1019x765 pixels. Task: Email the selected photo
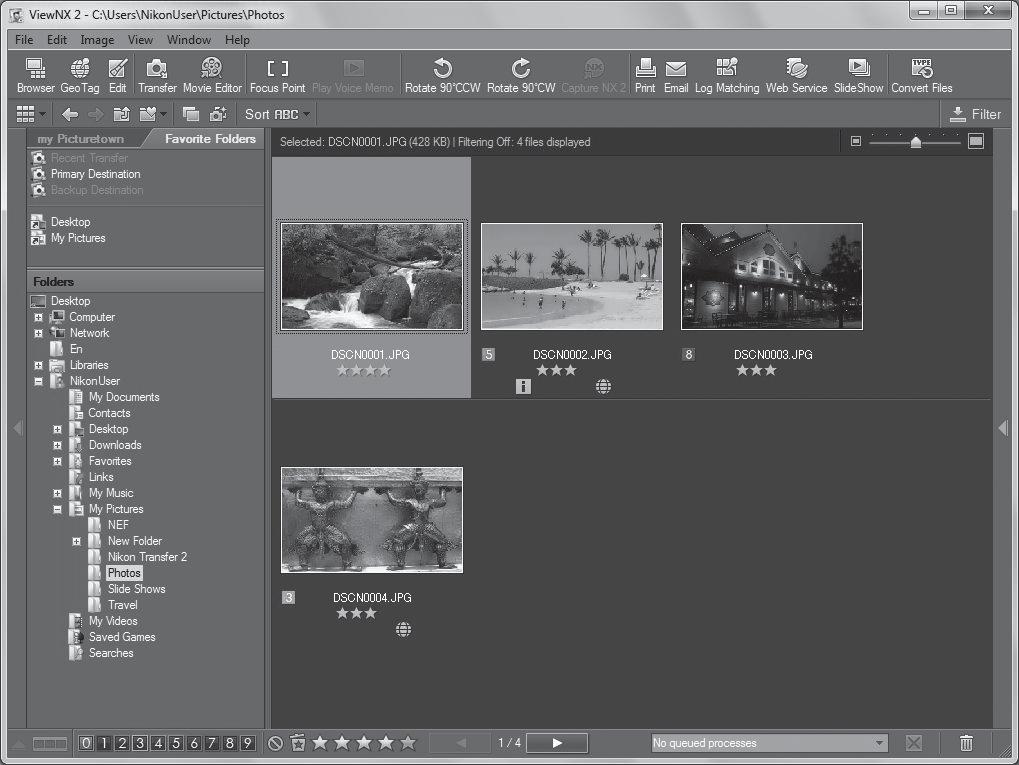pos(676,75)
